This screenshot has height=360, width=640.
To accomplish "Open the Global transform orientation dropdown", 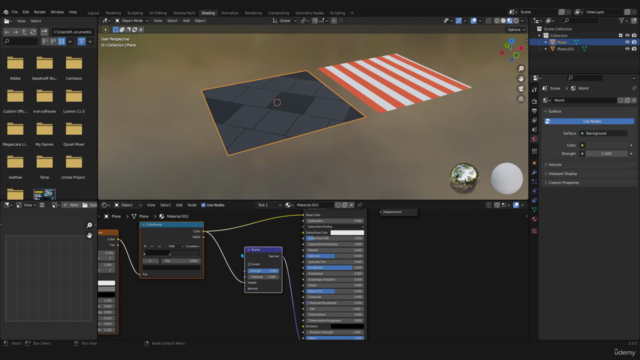I will pyautogui.click(x=285, y=20).
